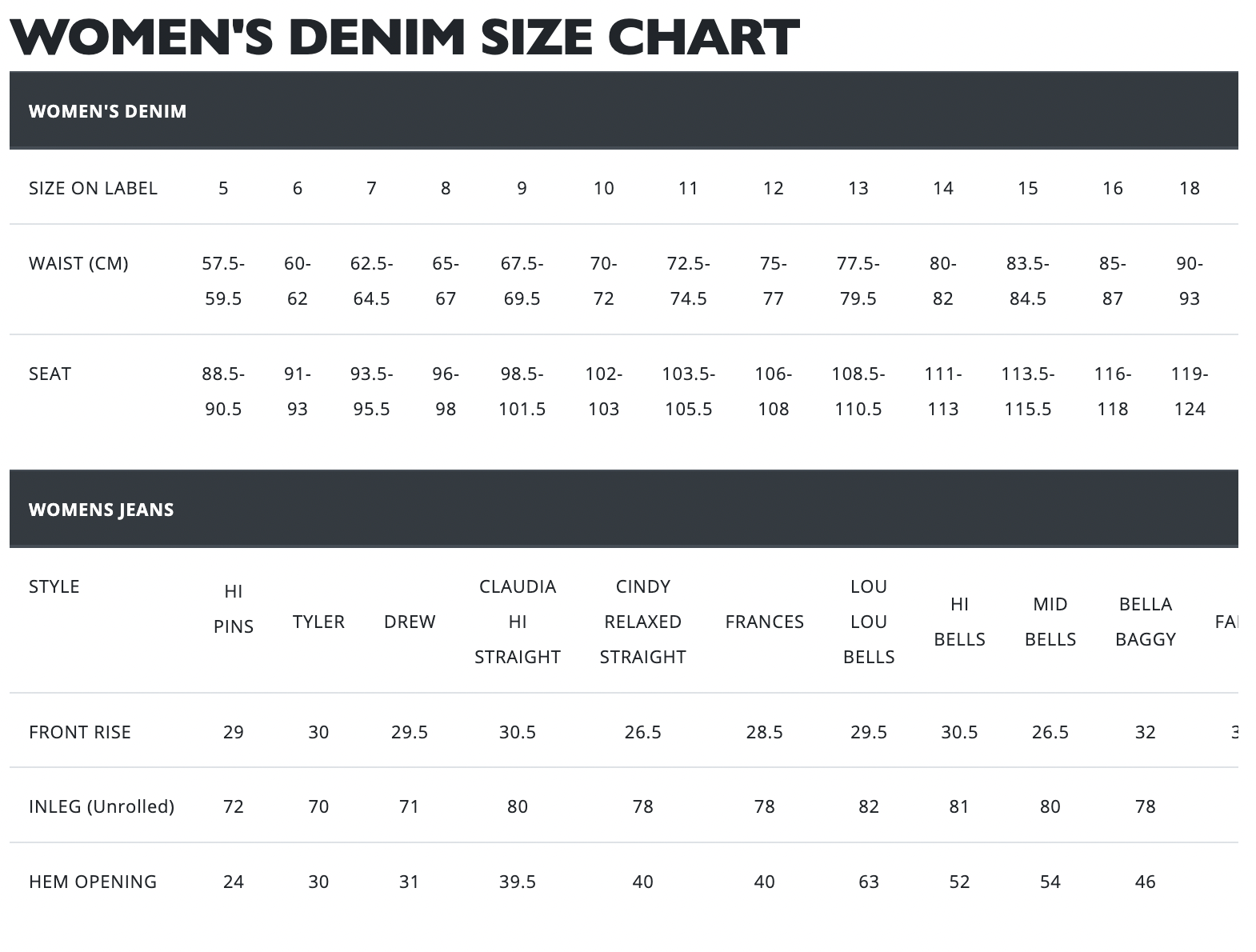Click the Bella Baggy style header
Screen dimensions: 1256x952
click(1145, 622)
